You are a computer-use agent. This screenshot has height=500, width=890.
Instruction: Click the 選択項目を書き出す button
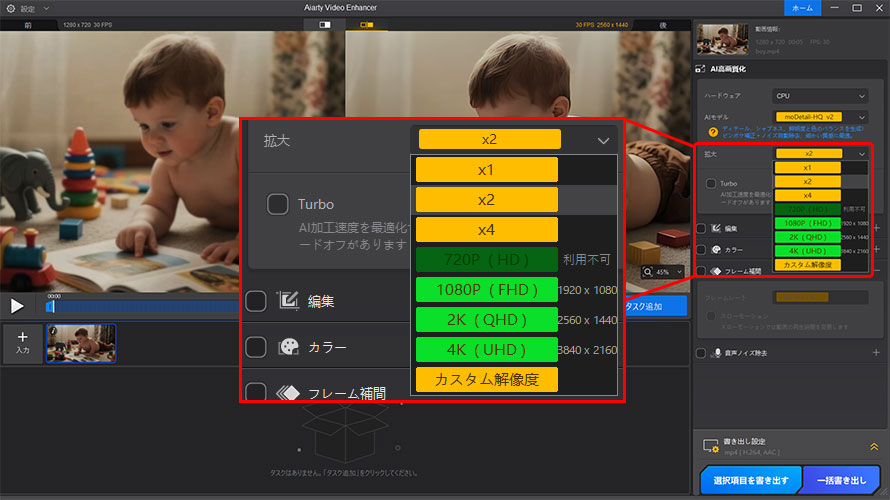pos(749,481)
